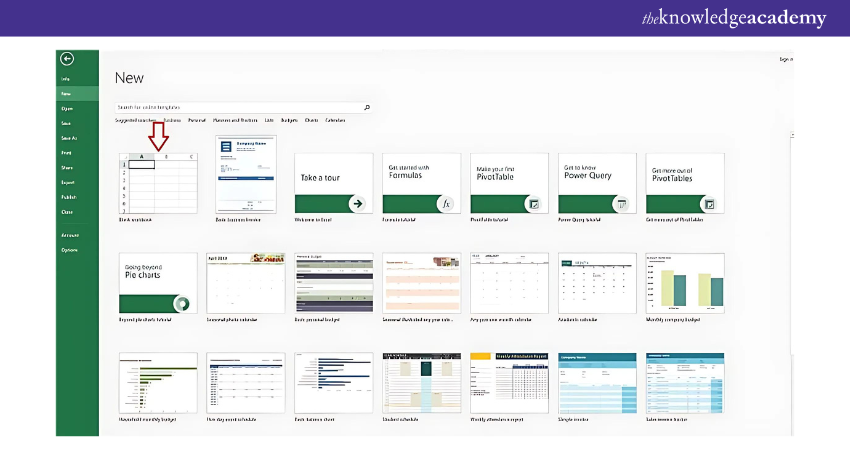
Task: Click the Business suggested search link
Action: click(172, 120)
